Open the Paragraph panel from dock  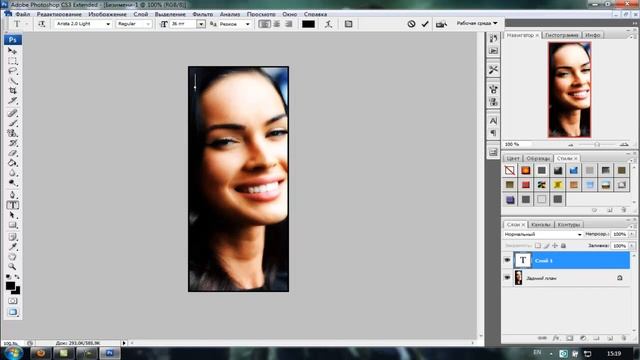(x=493, y=133)
